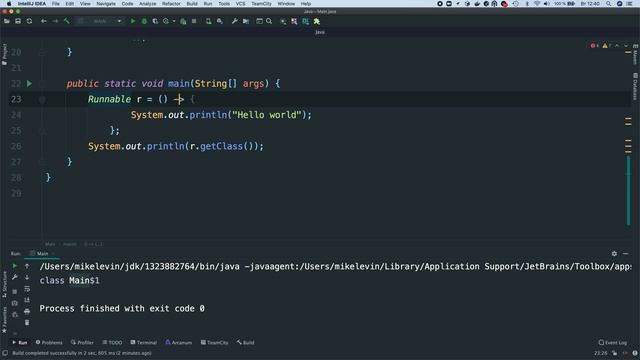Click the Open folder icon in toolbar

coord(7,21)
